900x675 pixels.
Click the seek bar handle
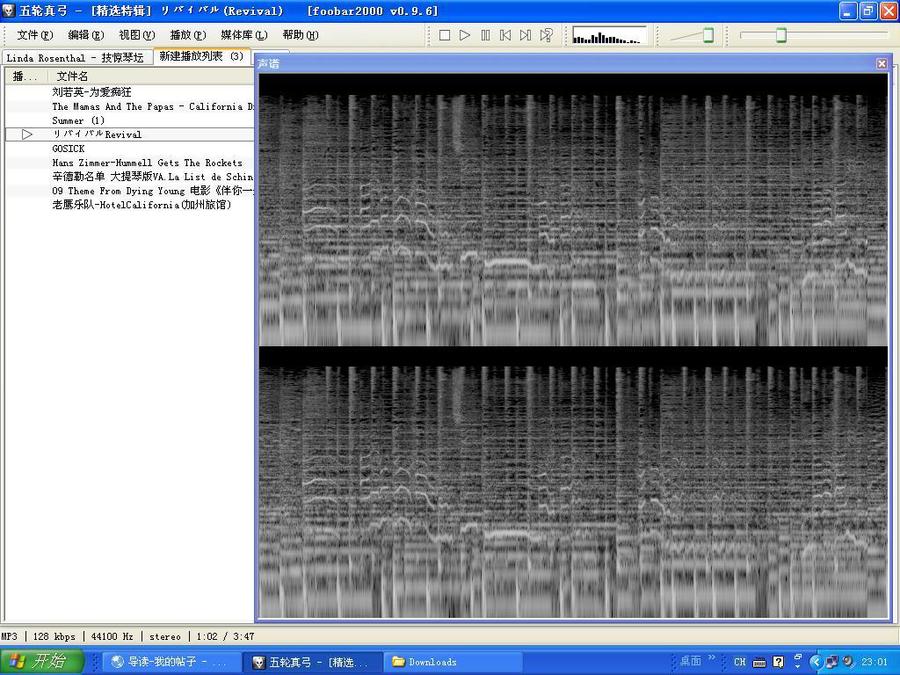(x=781, y=36)
